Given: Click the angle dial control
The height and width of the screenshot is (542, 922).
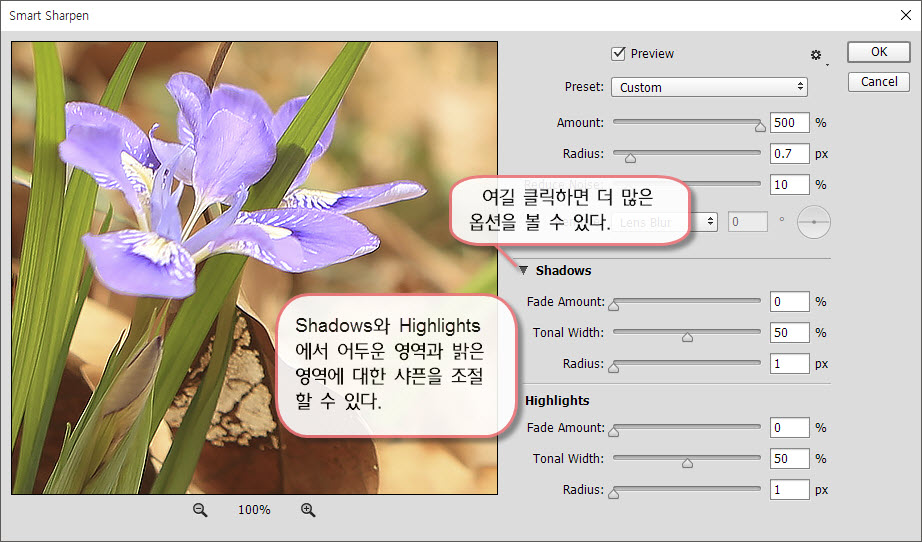Looking at the screenshot, I should (x=814, y=222).
